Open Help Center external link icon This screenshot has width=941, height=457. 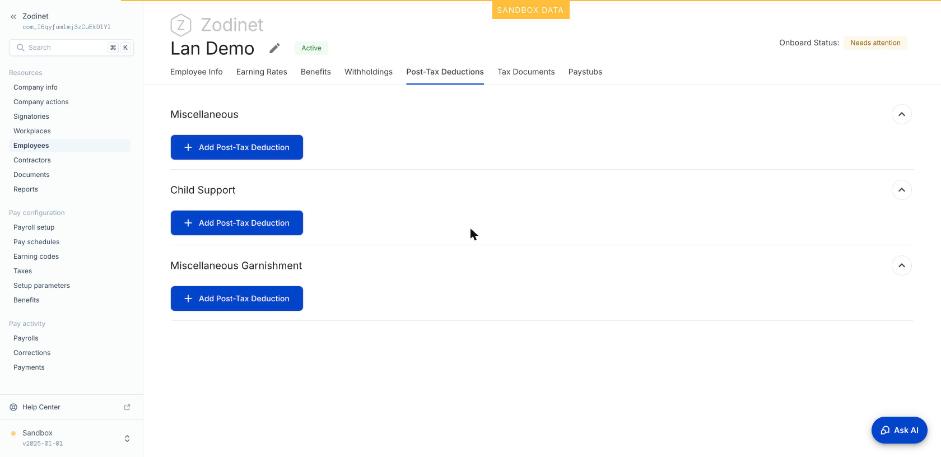point(127,407)
